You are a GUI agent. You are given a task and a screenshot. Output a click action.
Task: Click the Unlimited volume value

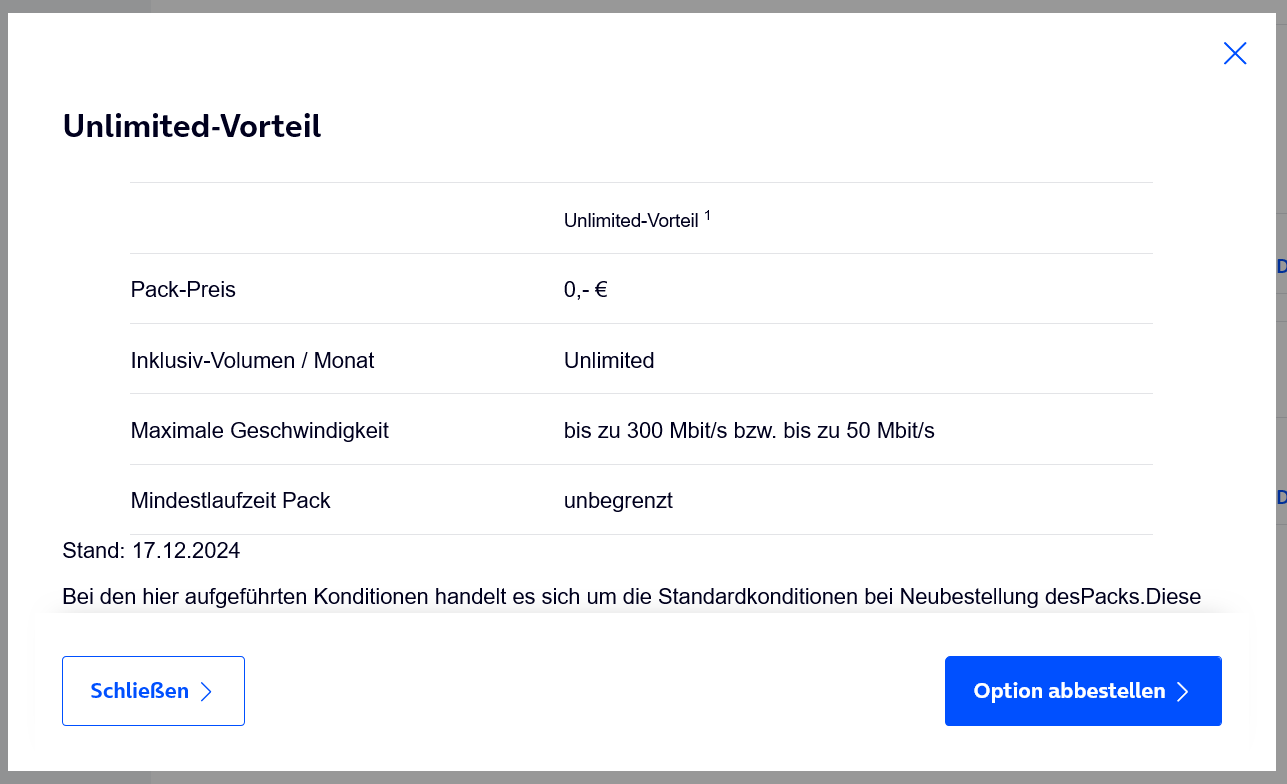609,360
